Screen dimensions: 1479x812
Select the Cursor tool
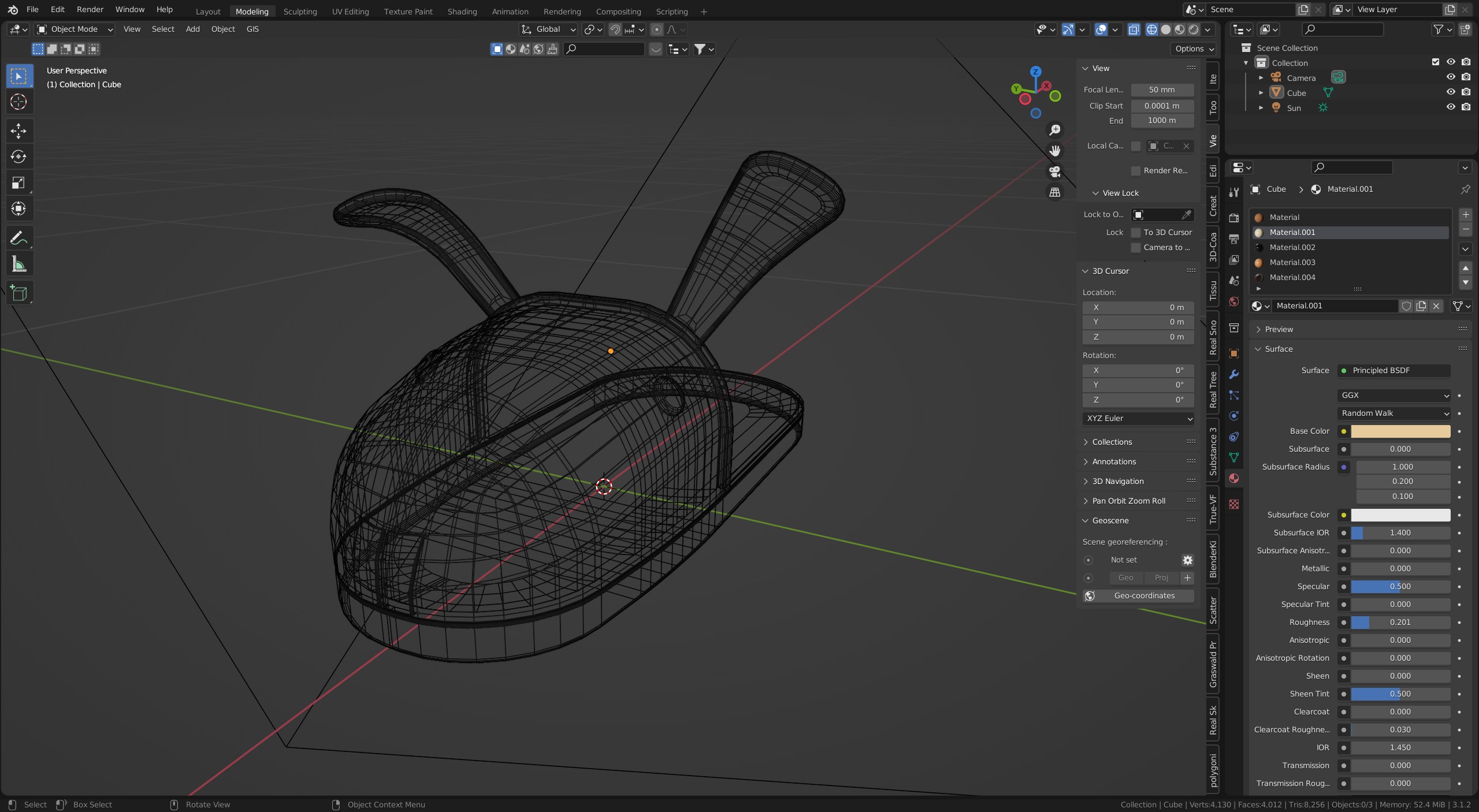point(18,102)
